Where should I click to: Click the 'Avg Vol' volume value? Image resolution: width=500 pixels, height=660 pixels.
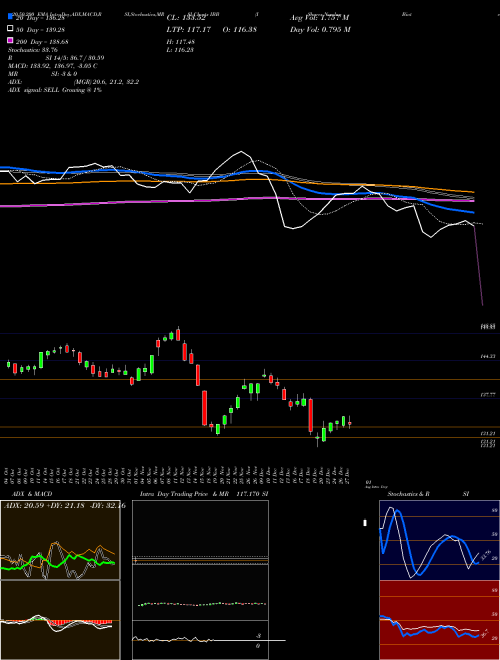pyautogui.click(x=319, y=18)
